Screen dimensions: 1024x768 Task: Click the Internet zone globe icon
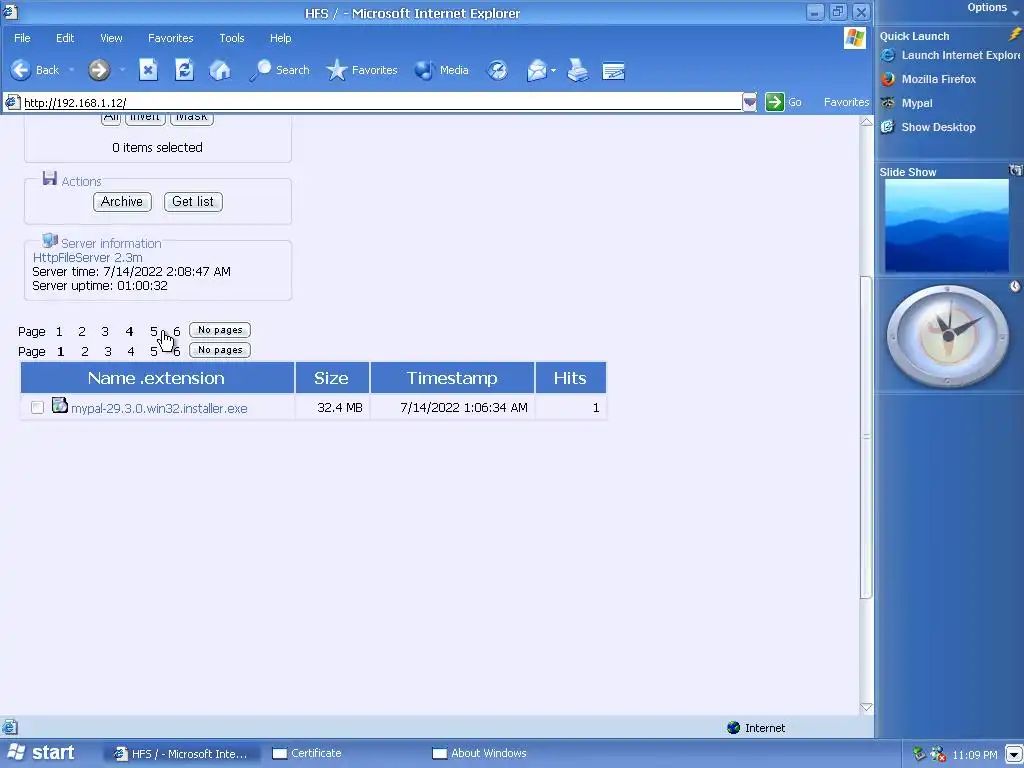click(733, 728)
